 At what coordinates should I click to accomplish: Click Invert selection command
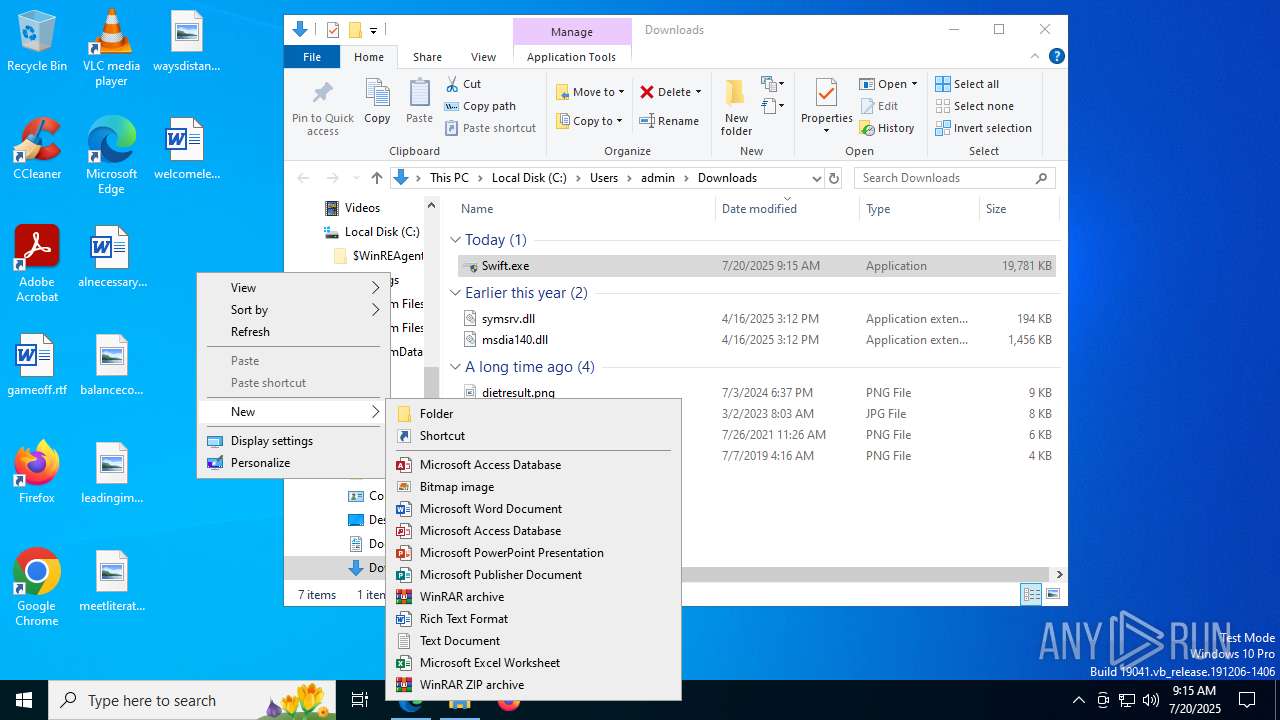coord(983,128)
